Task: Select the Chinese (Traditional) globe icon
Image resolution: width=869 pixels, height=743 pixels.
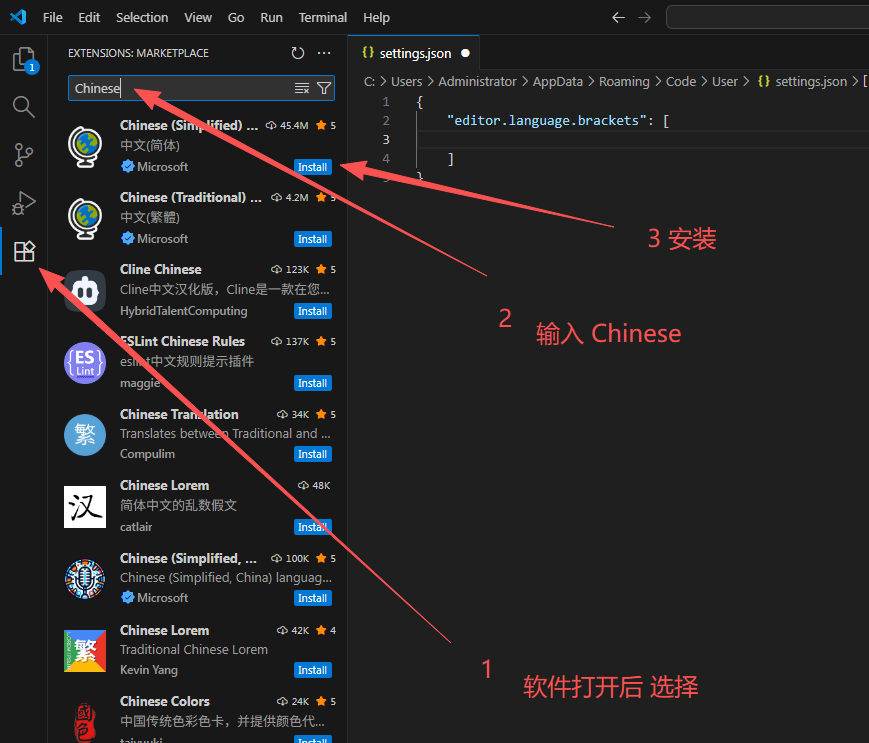Action: pos(85,218)
